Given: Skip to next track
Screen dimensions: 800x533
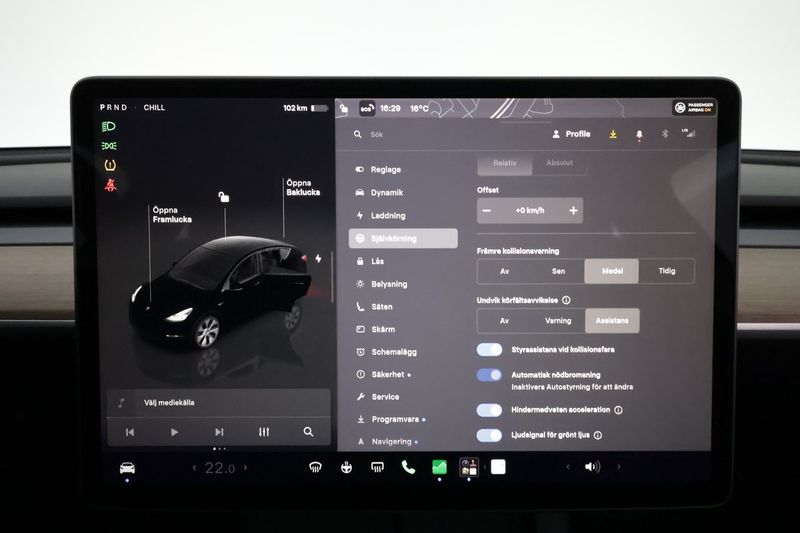Looking at the screenshot, I should 219,432.
